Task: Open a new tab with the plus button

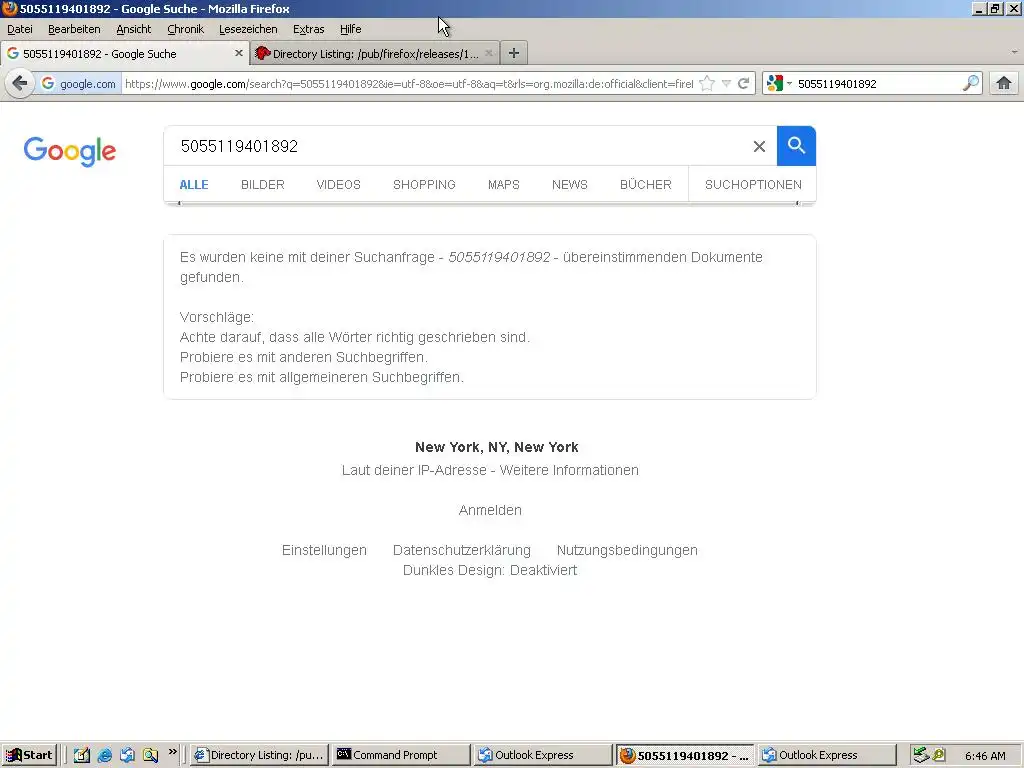Action: pyautogui.click(x=514, y=54)
